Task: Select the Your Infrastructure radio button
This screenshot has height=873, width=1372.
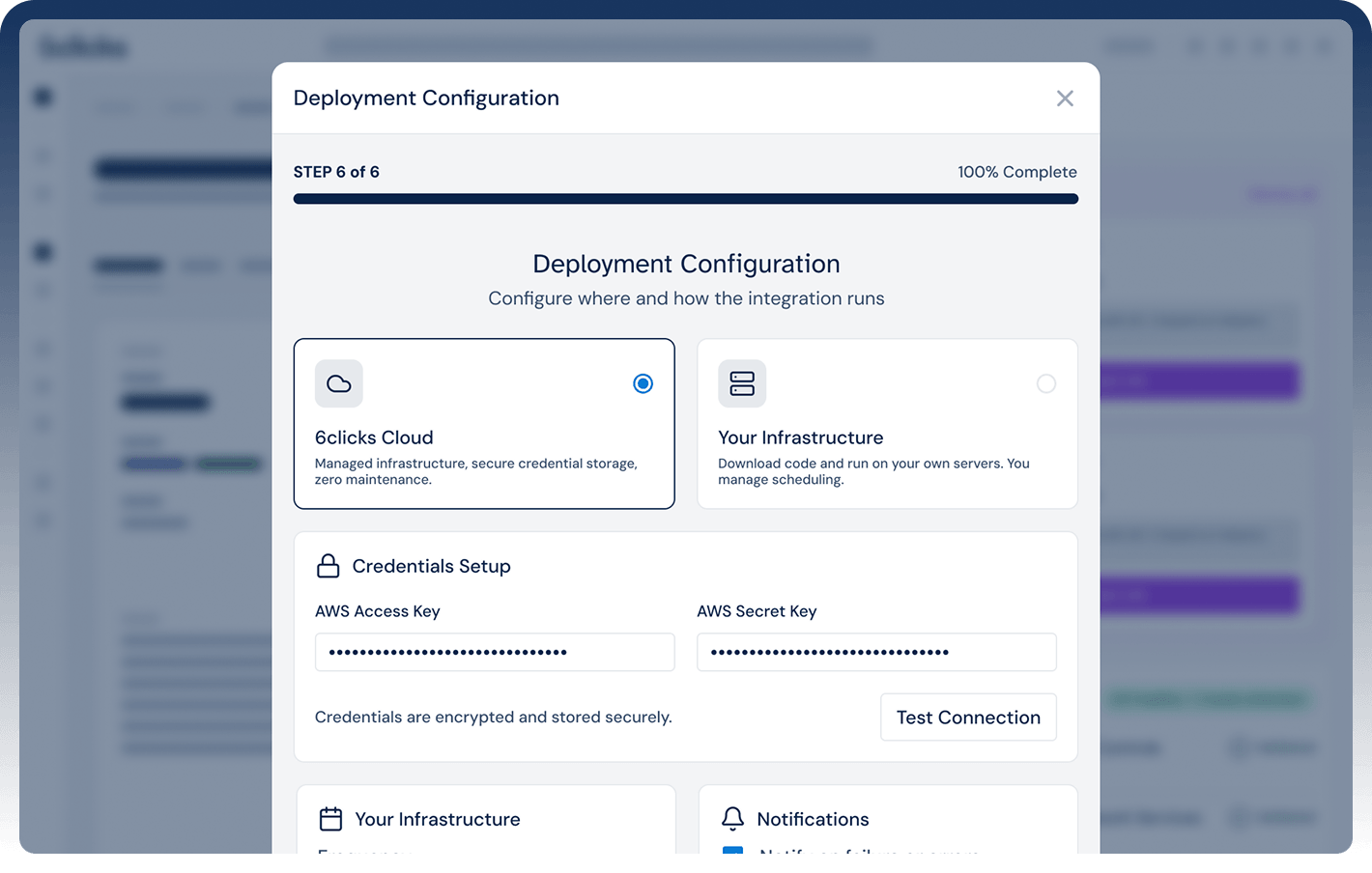Action: (x=1045, y=383)
